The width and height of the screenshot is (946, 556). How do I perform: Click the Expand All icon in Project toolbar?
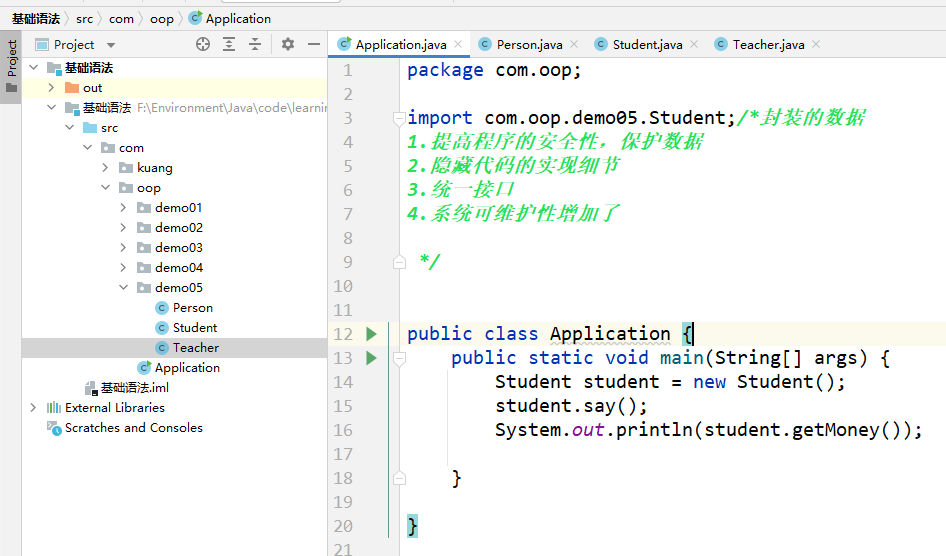pos(229,44)
